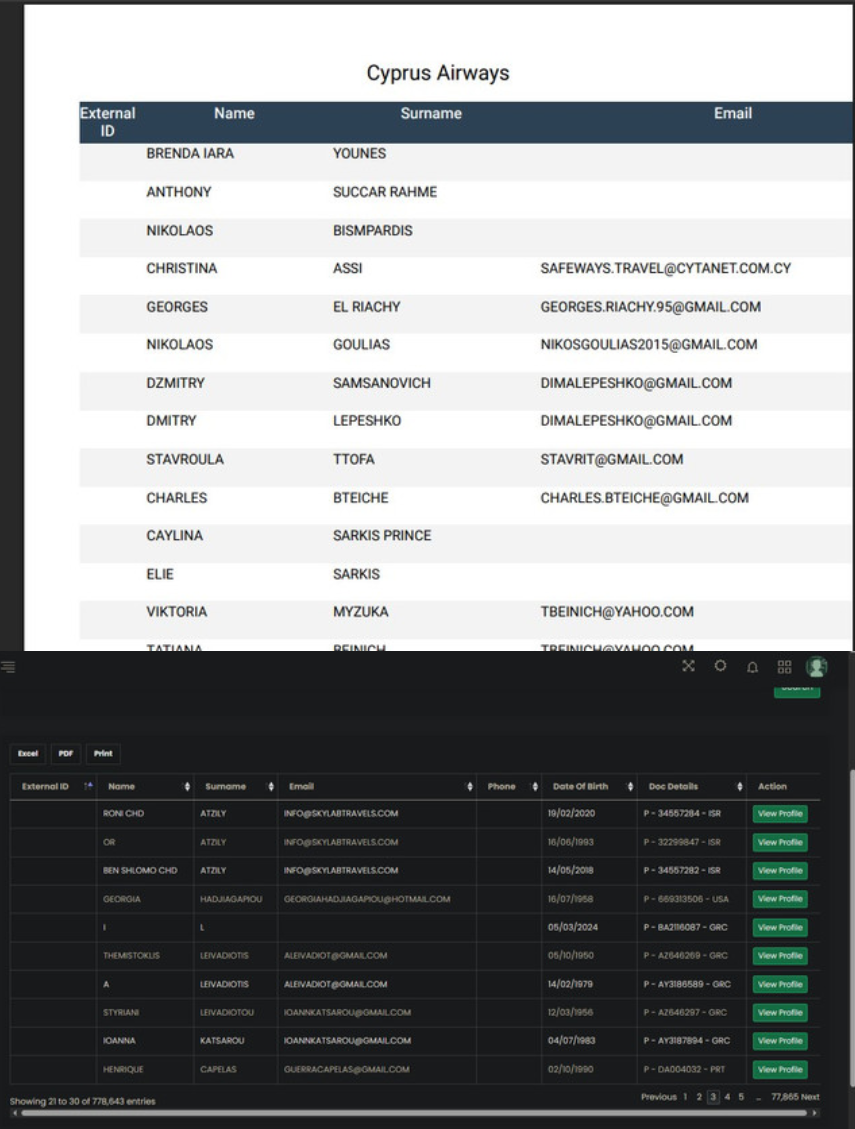Screen dimensions: 855x1129
Task: Sort the table by External ID column
Action: (89, 786)
